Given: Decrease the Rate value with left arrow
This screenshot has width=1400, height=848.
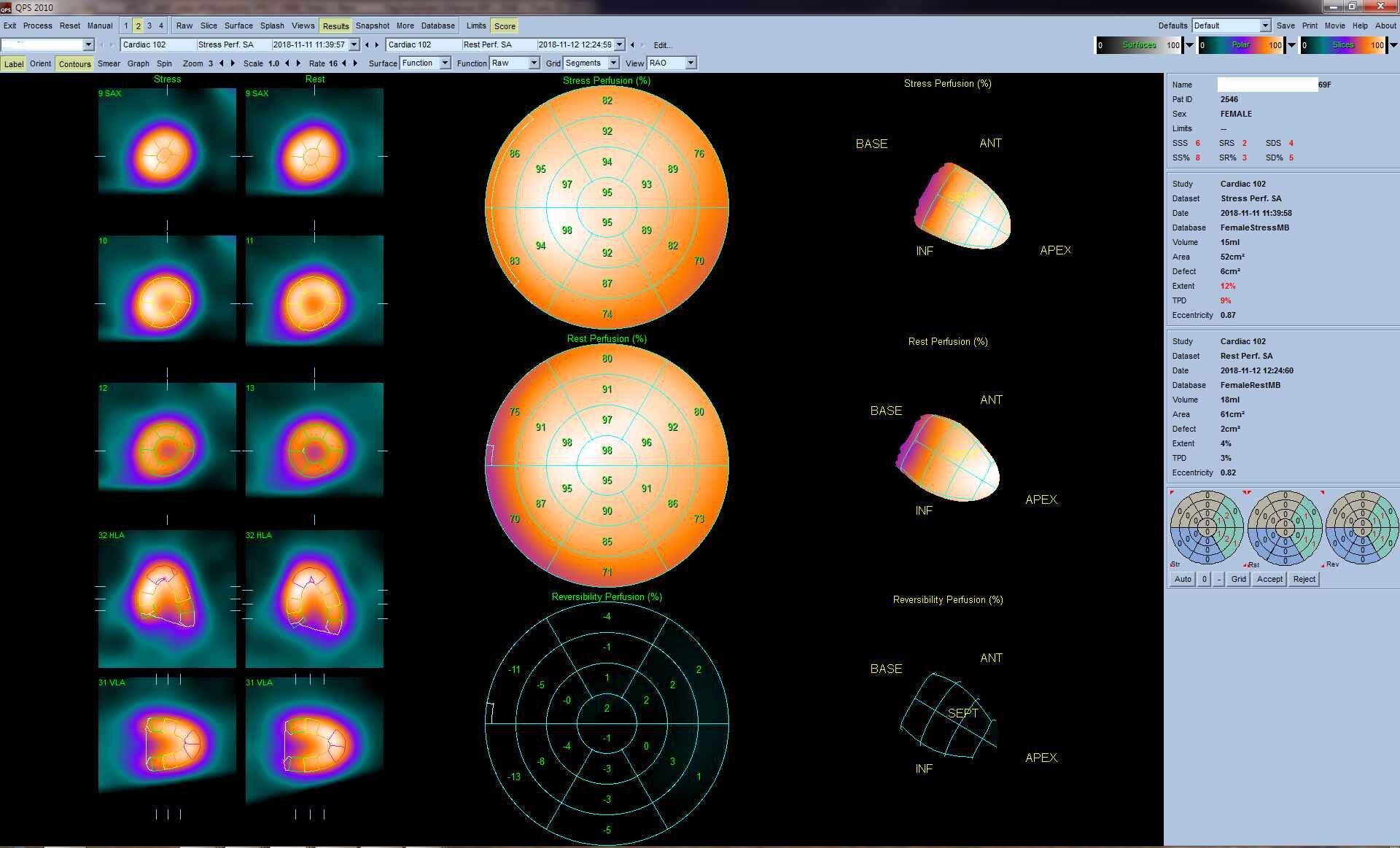Looking at the screenshot, I should coord(344,63).
